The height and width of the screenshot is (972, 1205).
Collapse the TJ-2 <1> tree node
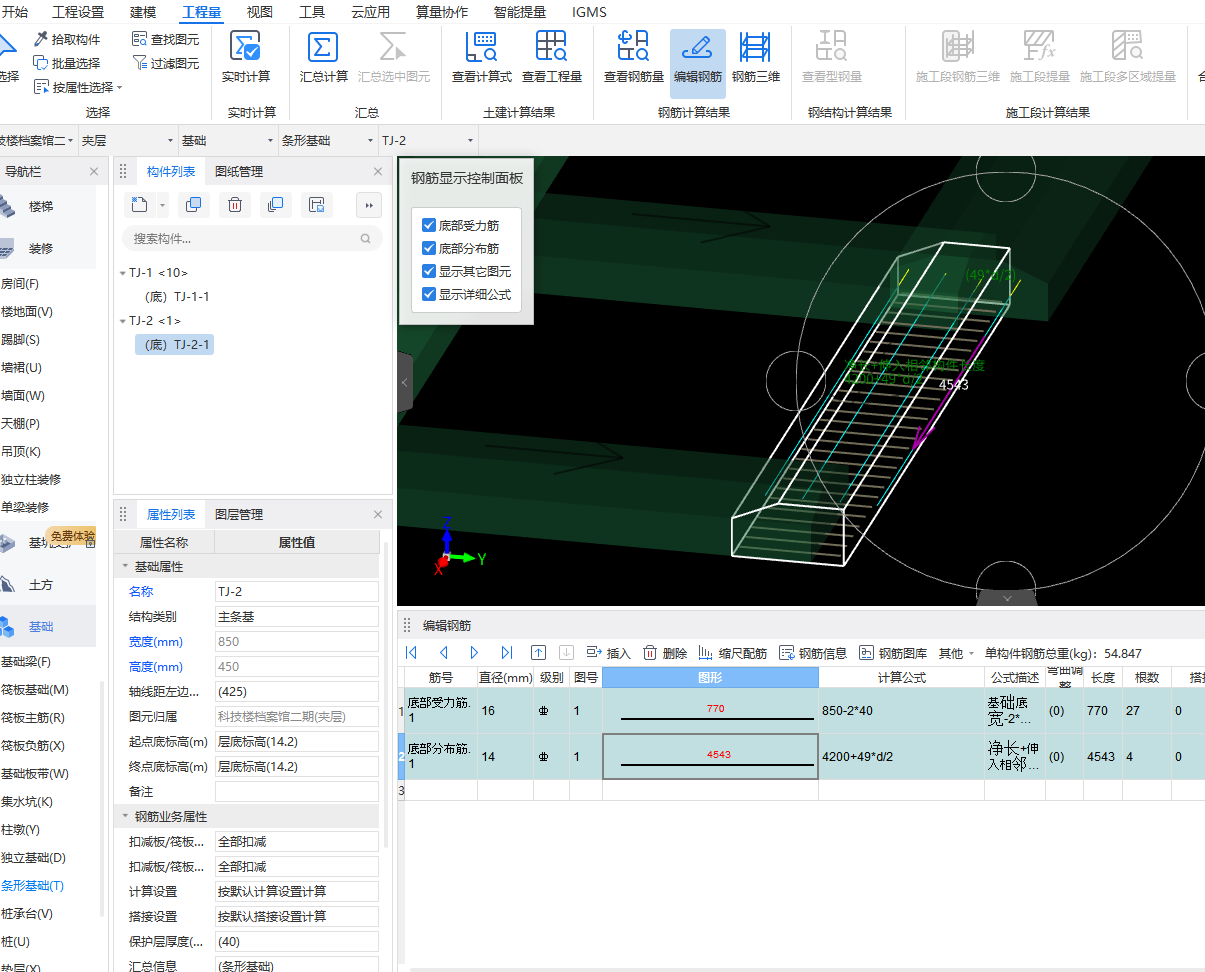(122, 321)
